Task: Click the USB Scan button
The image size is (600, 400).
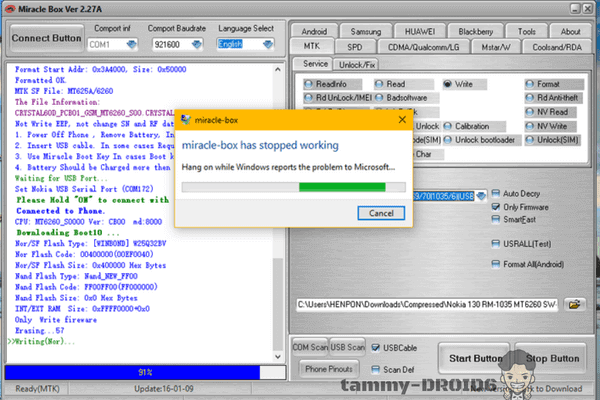Action: tap(347, 347)
